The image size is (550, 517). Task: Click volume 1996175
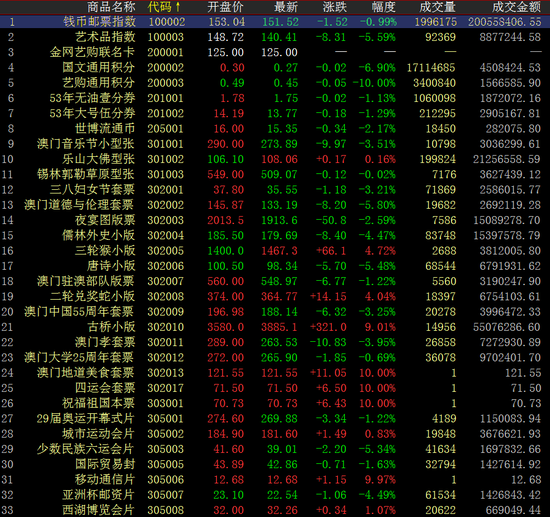(436, 22)
